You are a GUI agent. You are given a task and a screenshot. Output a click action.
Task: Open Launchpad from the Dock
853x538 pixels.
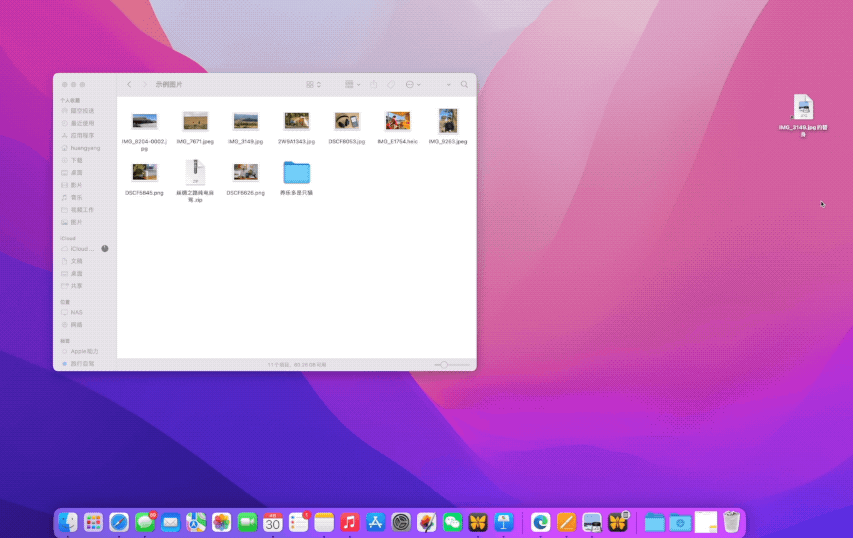[94, 522]
